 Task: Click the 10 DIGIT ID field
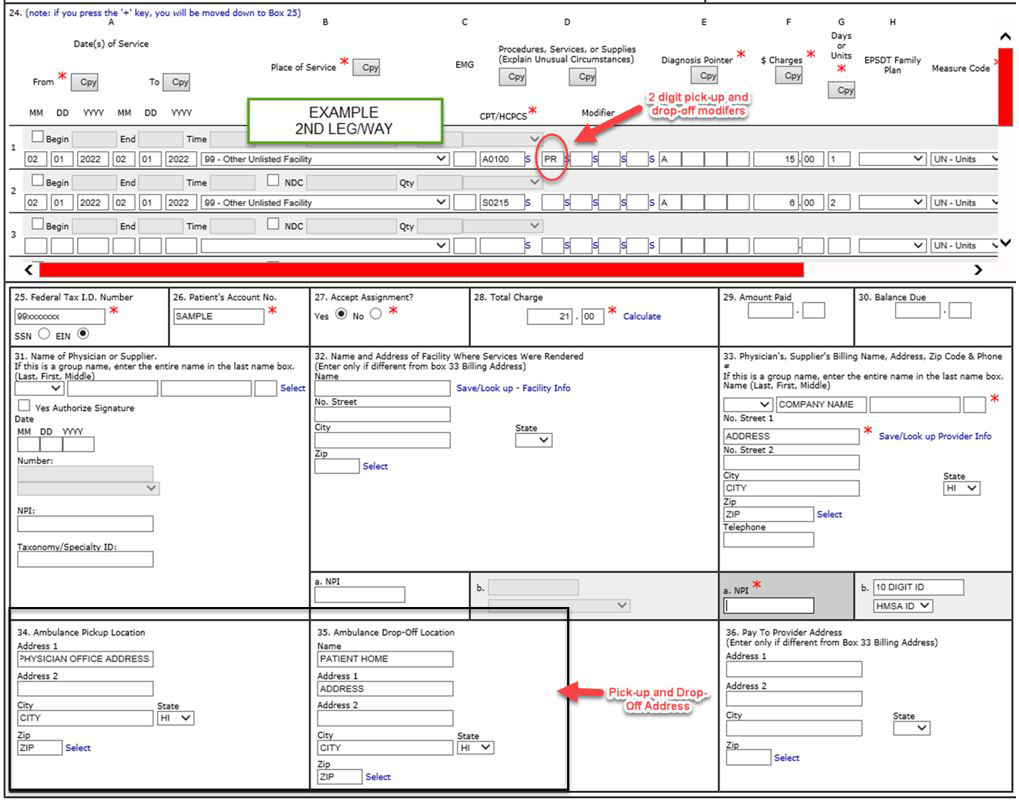coord(918,587)
